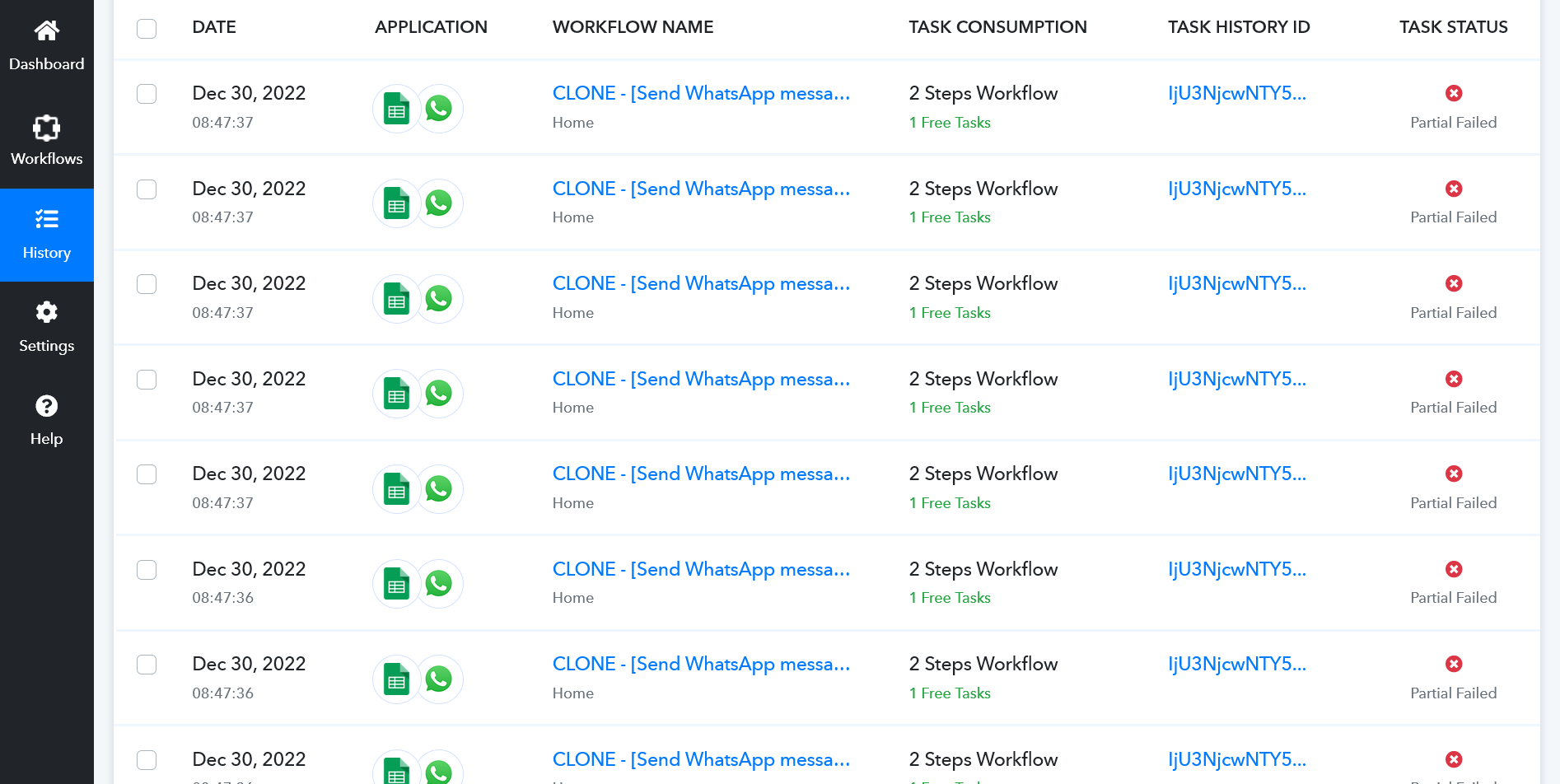
Task: Select checkbox of first 08:47:36 row
Action: click(147, 570)
